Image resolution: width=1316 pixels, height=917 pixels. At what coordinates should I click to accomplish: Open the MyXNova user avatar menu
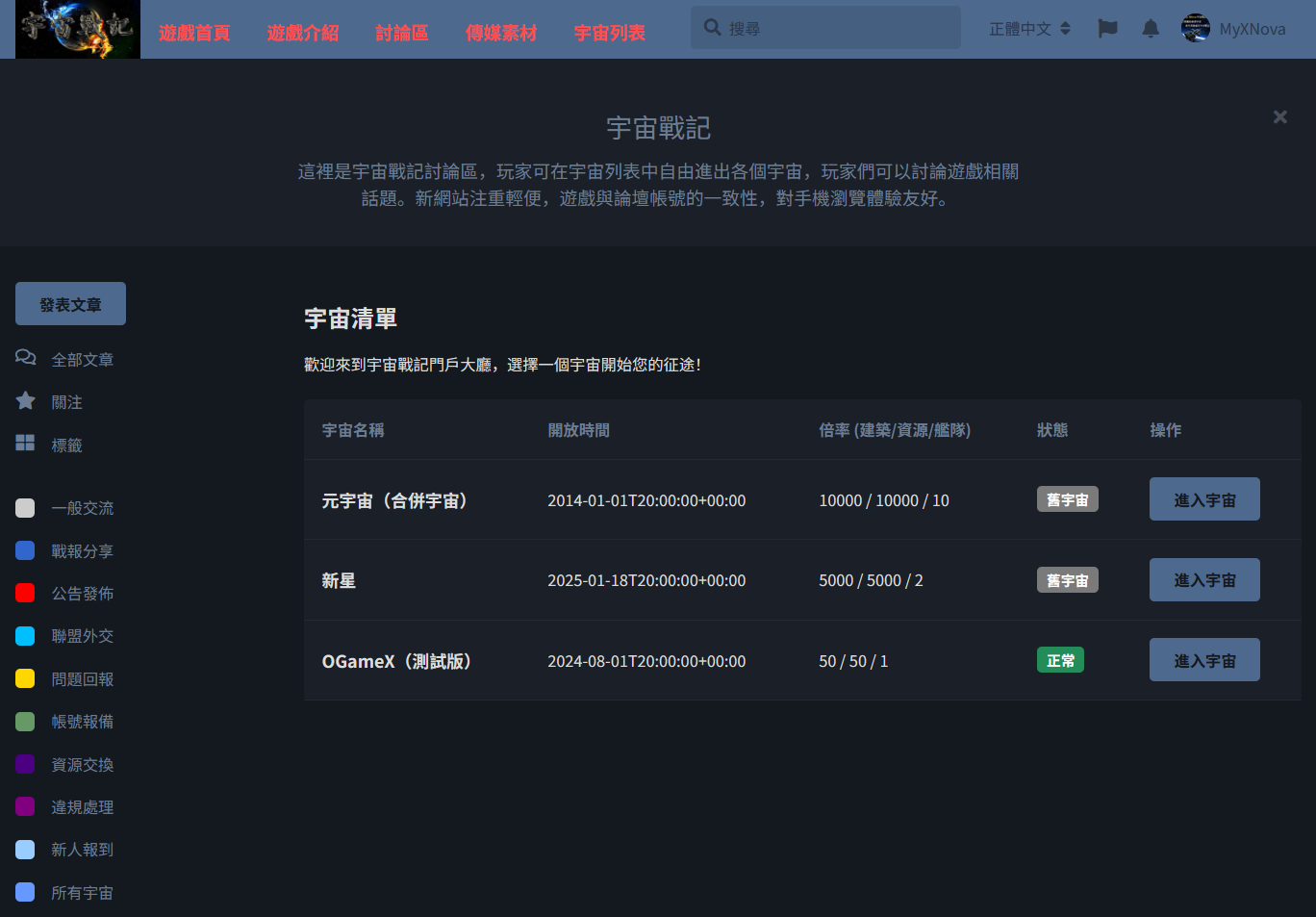(1195, 29)
